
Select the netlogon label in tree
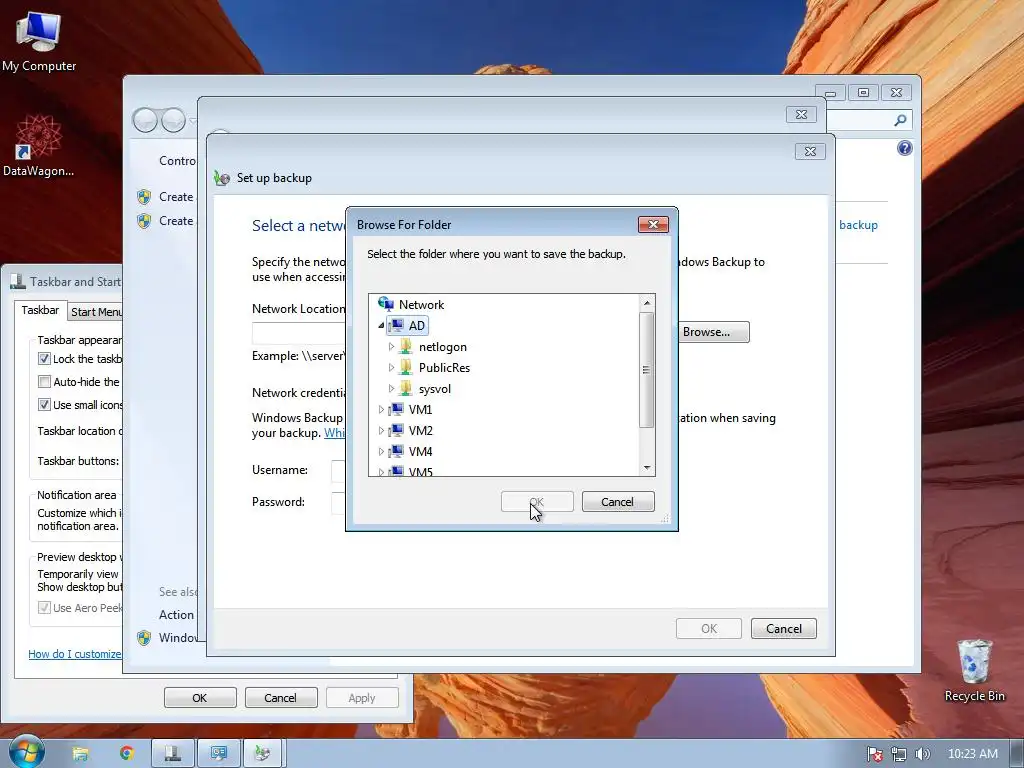click(443, 347)
